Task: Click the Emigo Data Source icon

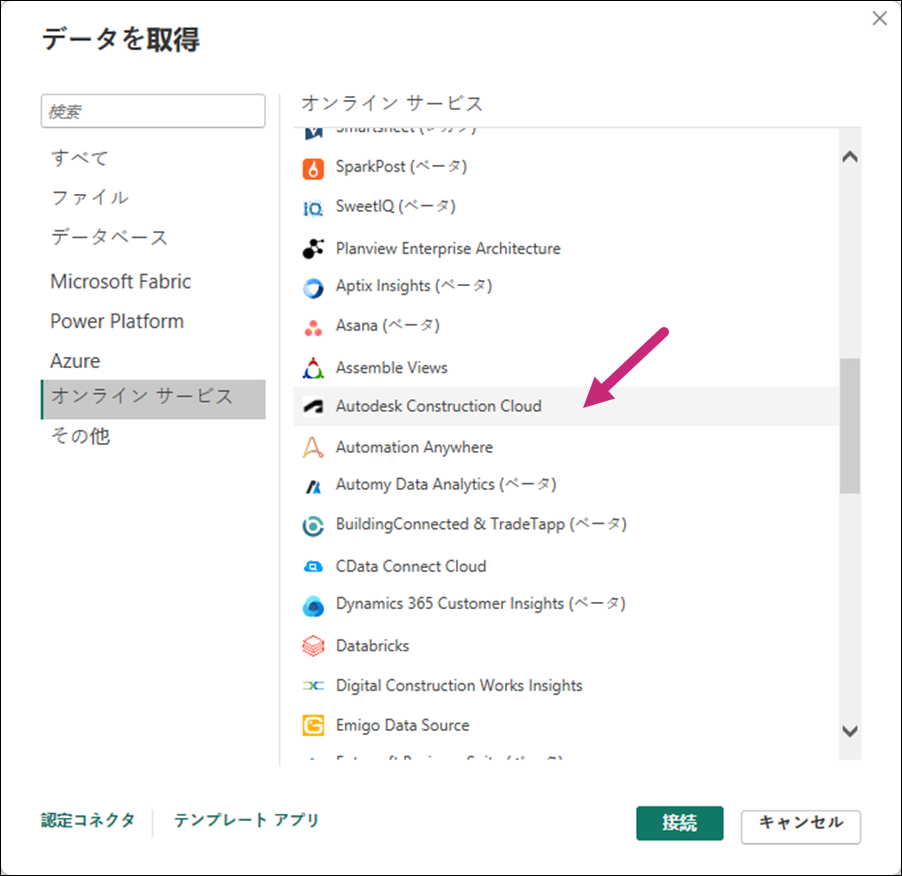Action: pyautogui.click(x=313, y=725)
